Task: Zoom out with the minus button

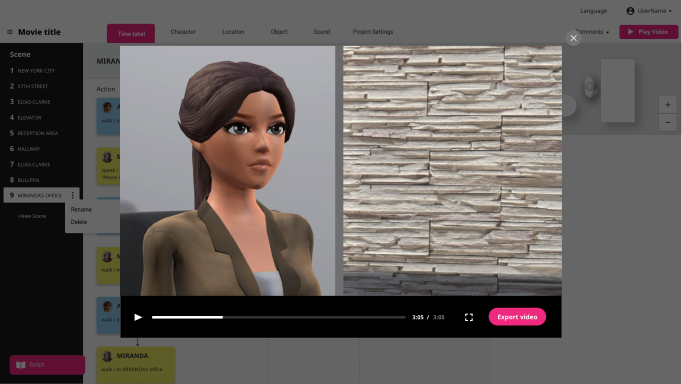Action: click(668, 123)
